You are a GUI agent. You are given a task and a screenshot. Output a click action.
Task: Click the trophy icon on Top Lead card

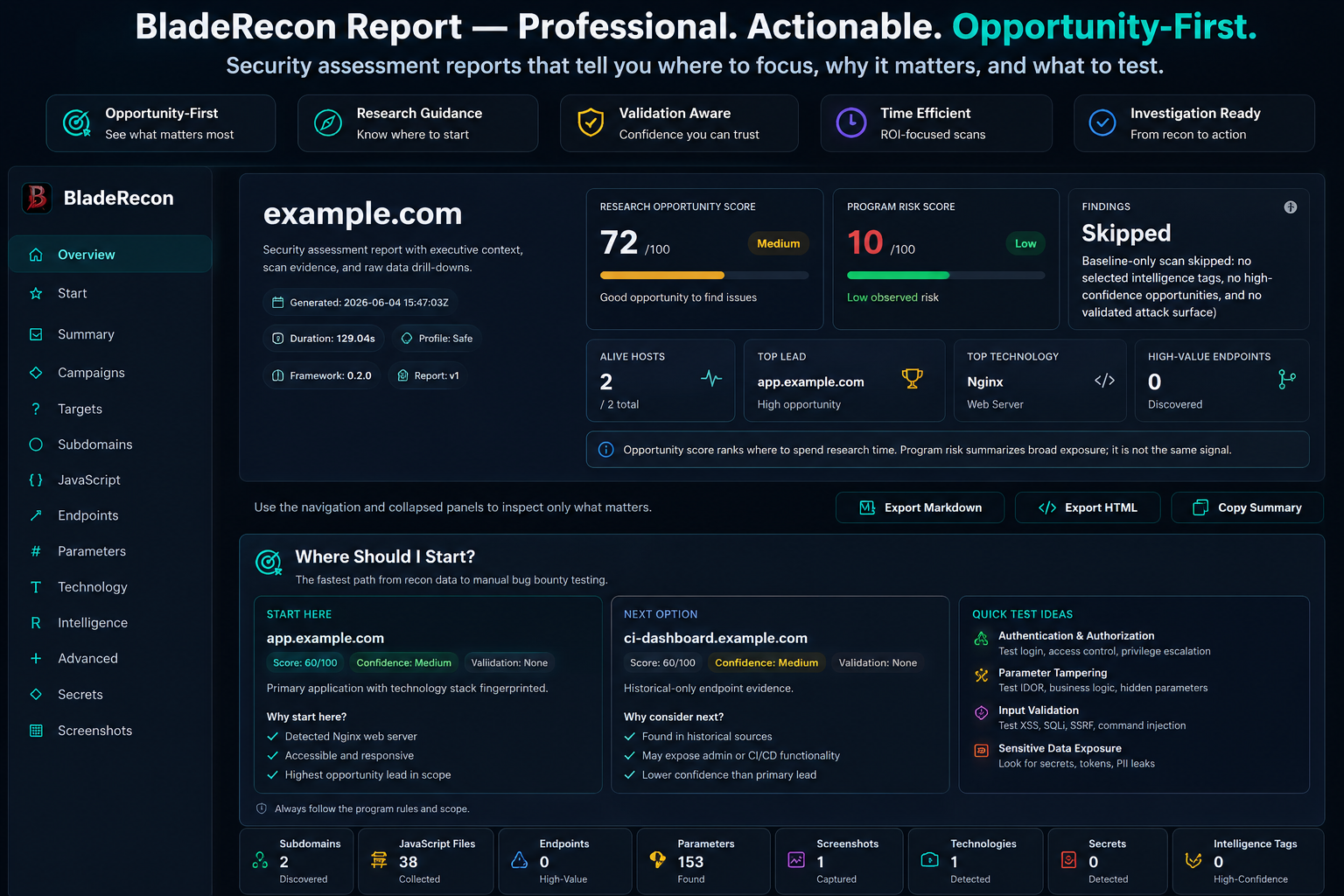[912, 379]
